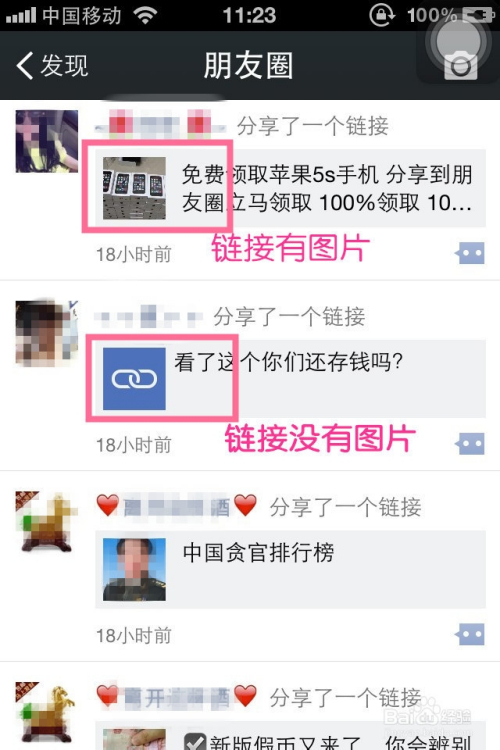Tap the rotation lock status icon
The width and height of the screenshot is (500, 750).
[x=382, y=15]
